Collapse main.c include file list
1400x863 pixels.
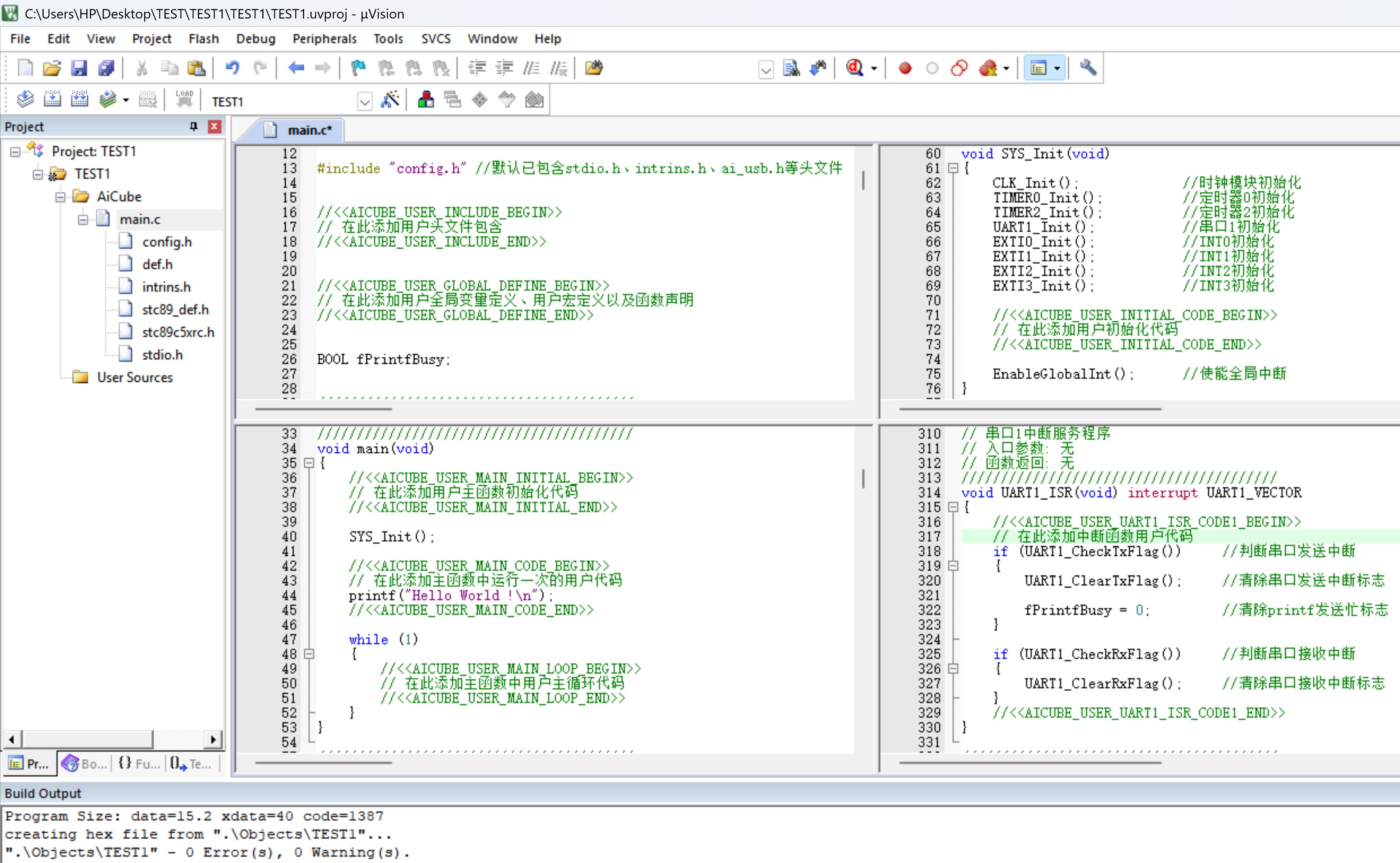tap(83, 220)
